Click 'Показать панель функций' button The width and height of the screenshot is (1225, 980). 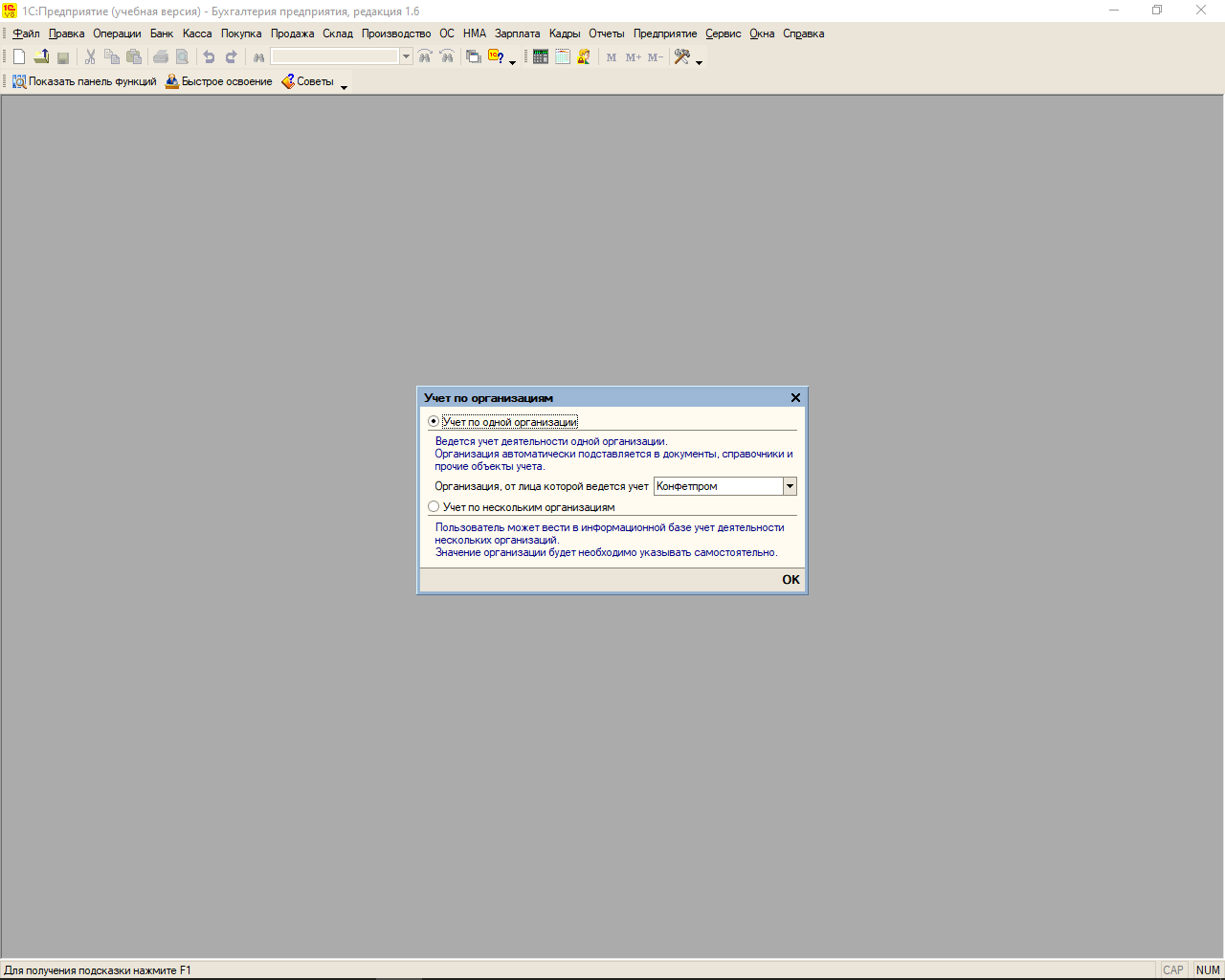point(84,82)
